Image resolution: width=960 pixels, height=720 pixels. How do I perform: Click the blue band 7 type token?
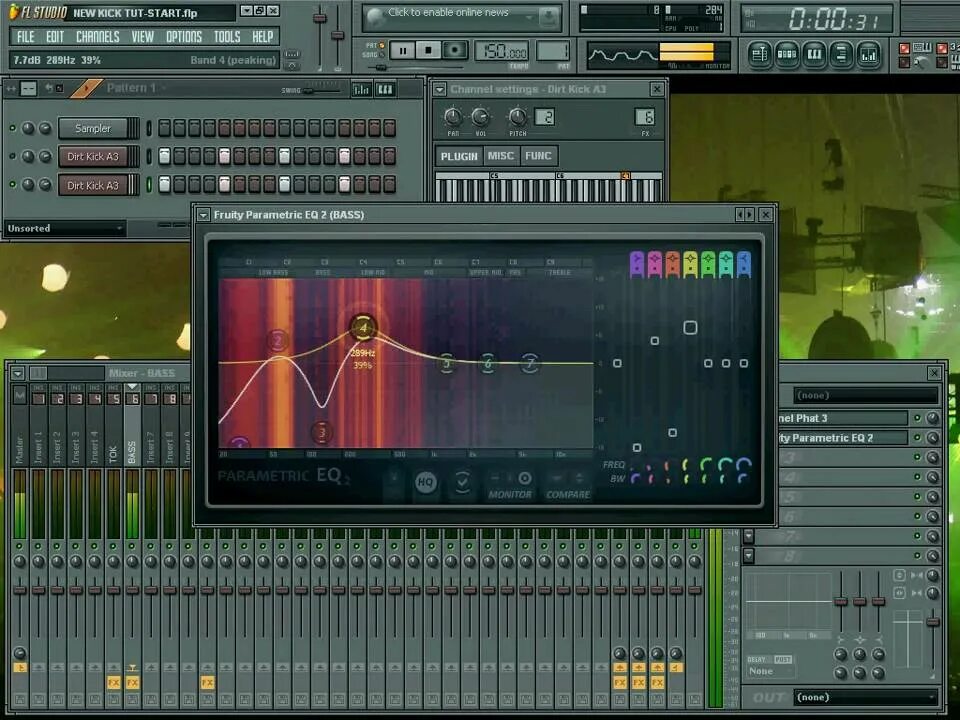[x=744, y=264]
